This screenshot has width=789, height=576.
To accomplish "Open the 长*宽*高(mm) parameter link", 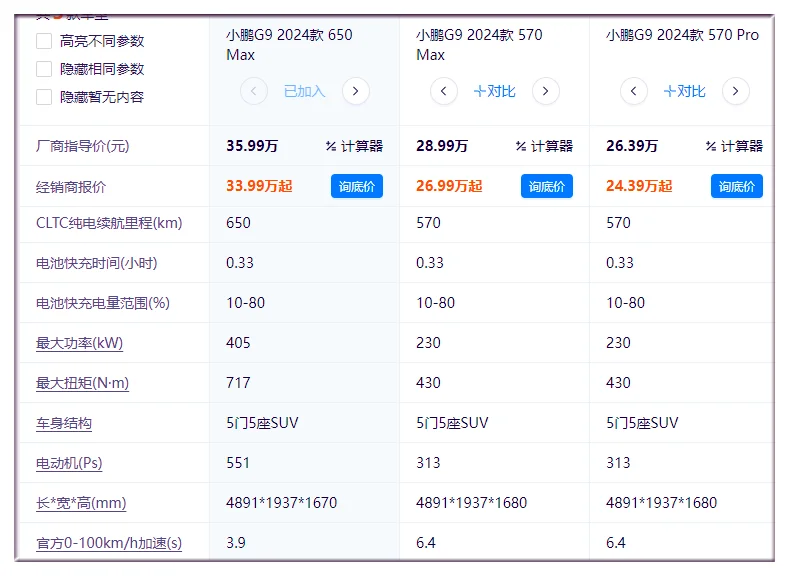I will tap(81, 503).
